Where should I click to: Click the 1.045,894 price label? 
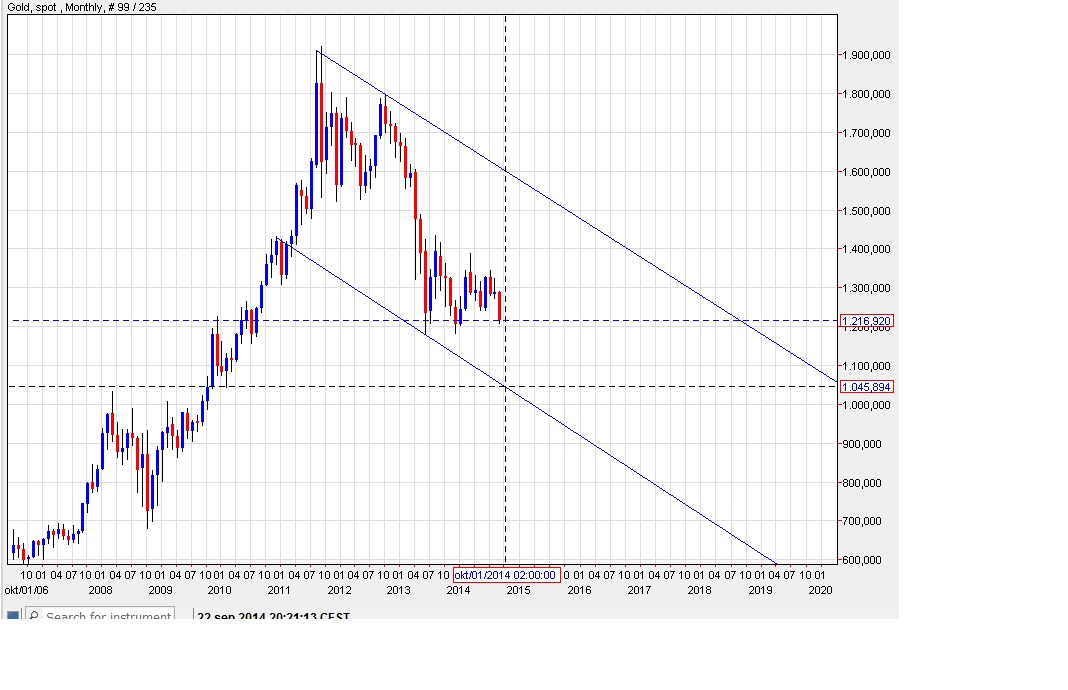click(866, 387)
